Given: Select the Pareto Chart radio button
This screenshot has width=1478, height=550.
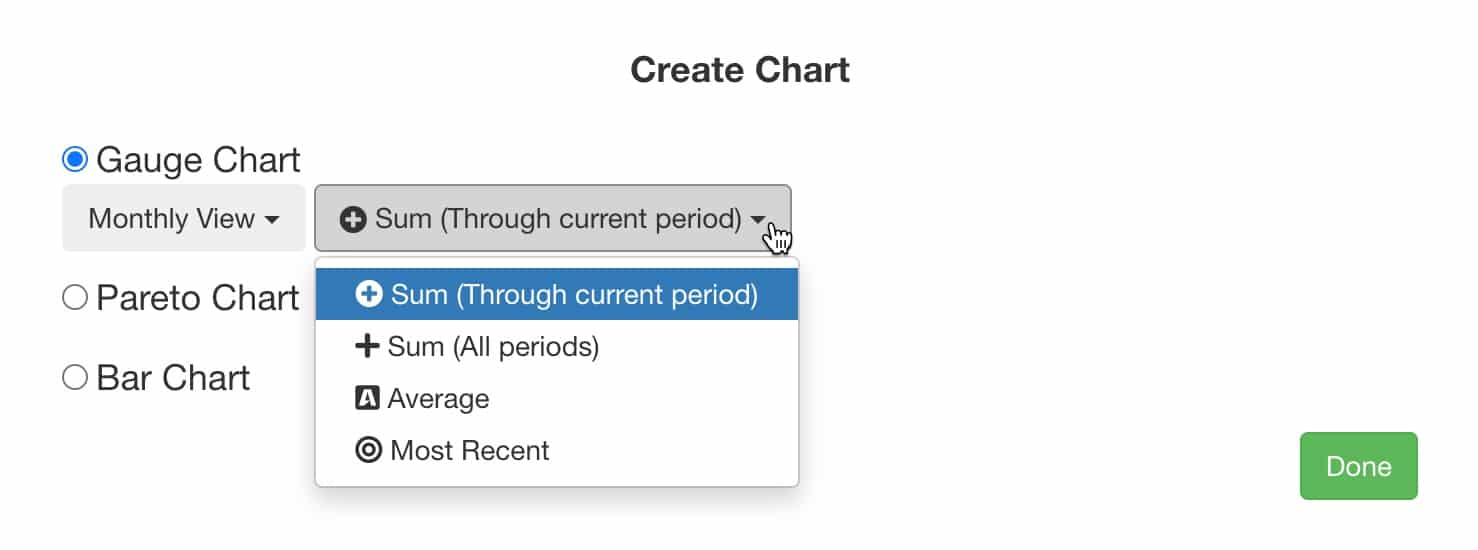Looking at the screenshot, I should click(75, 298).
